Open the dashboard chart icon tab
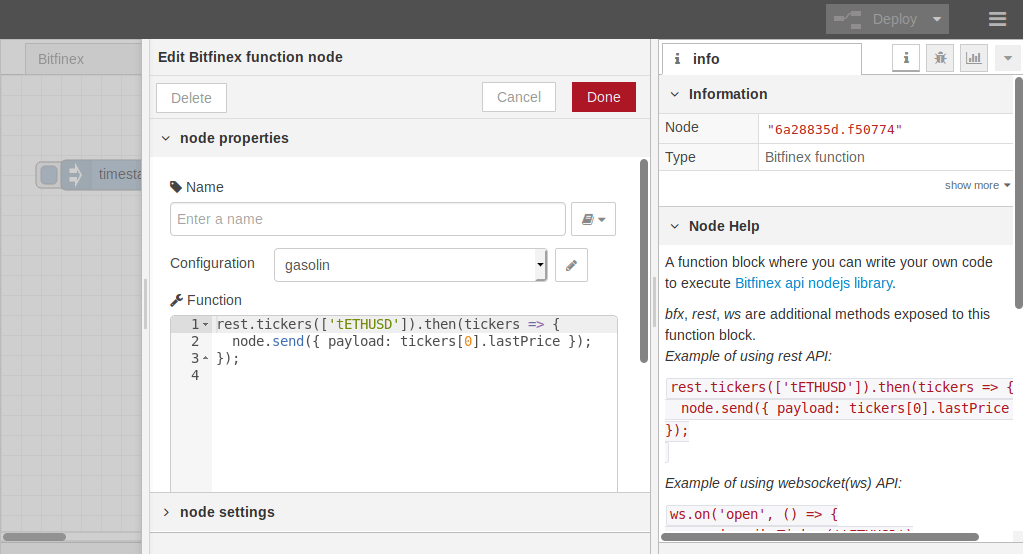 click(x=973, y=58)
